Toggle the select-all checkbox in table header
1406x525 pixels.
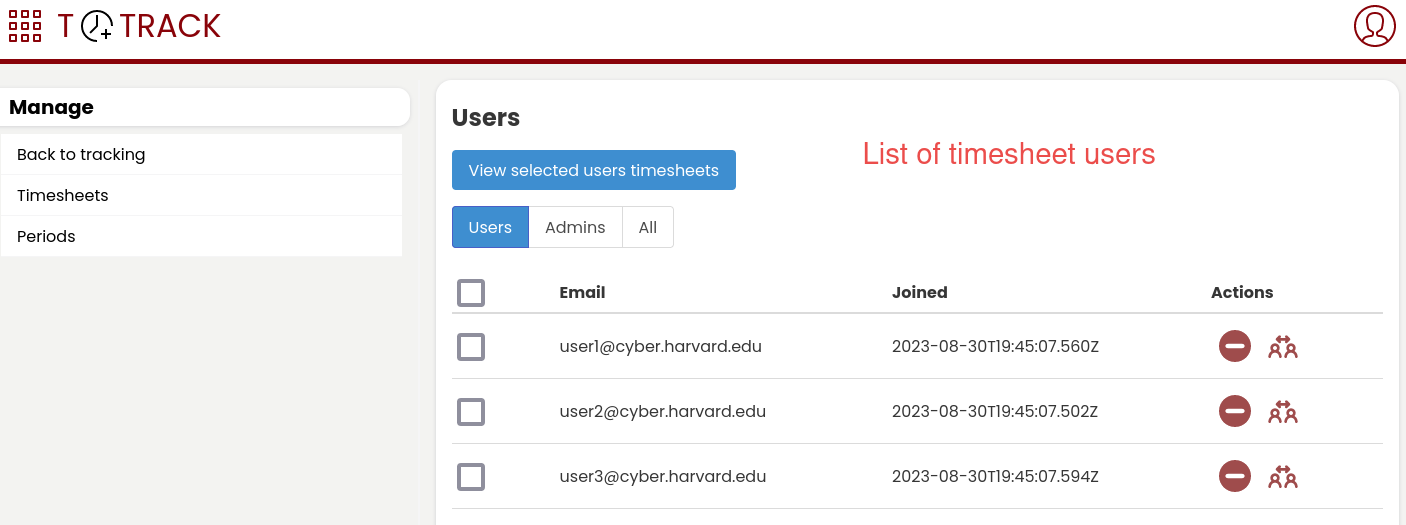pos(471,293)
